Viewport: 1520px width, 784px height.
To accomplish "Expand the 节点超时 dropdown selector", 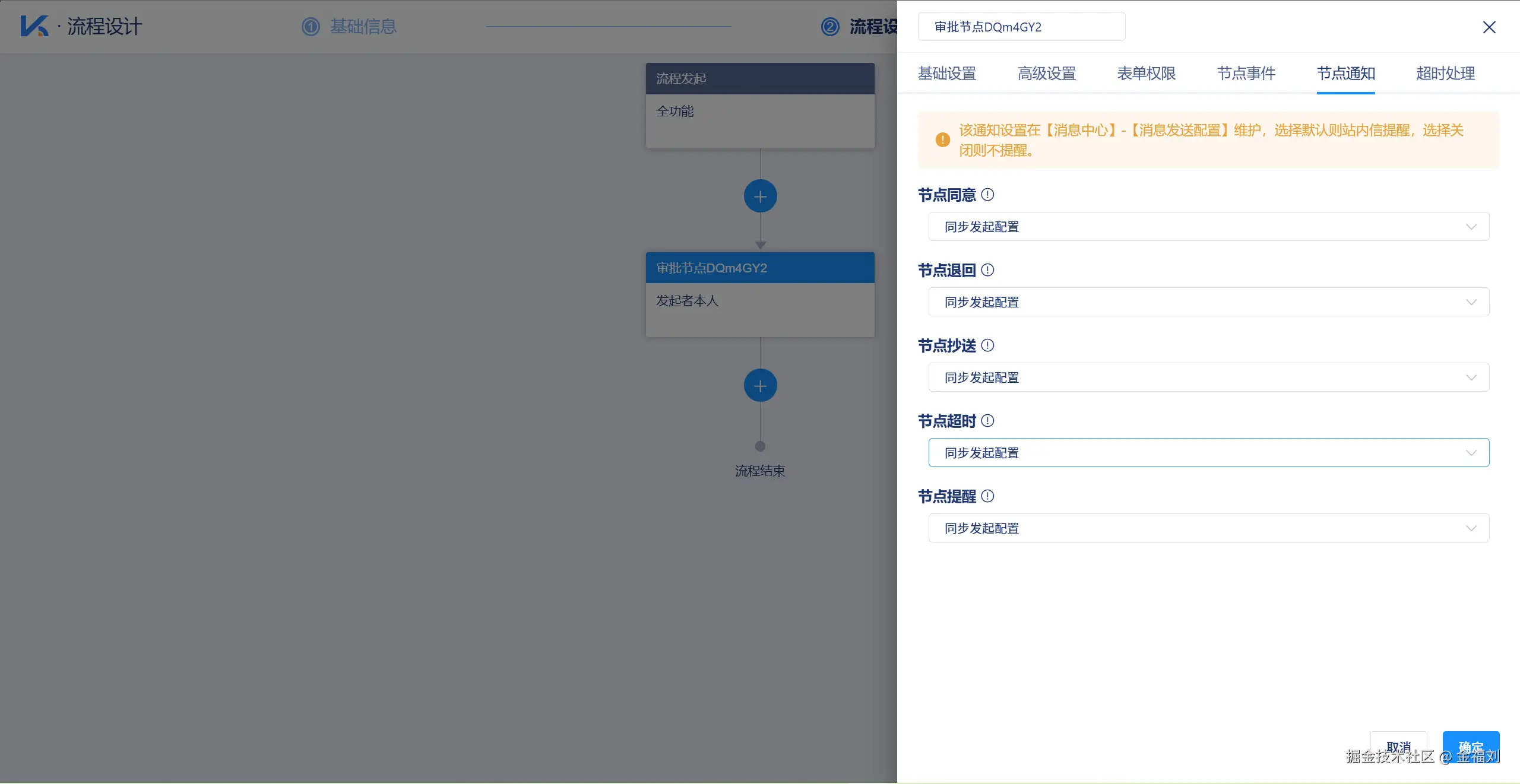I will pyautogui.click(x=1208, y=453).
